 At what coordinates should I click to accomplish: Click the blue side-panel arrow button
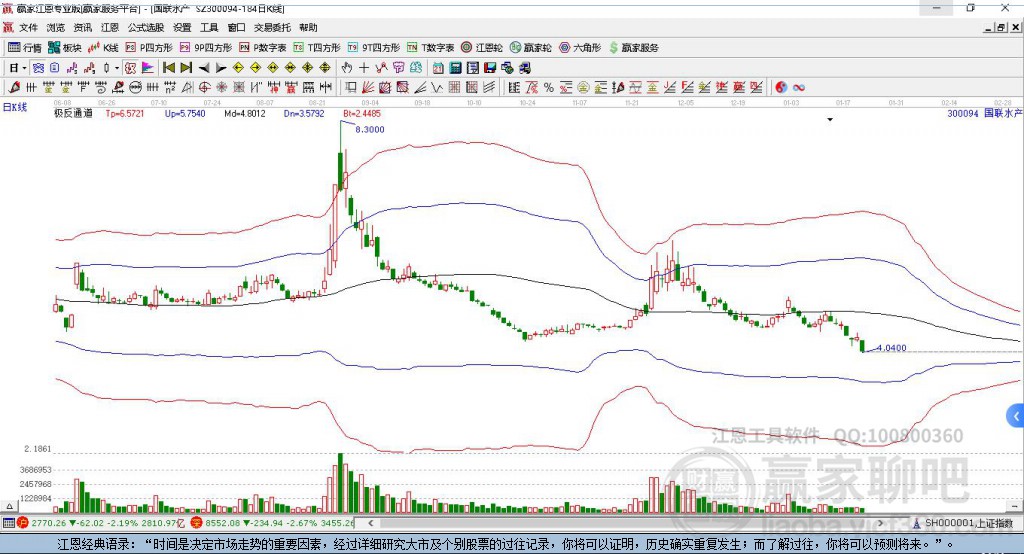click(1016, 415)
